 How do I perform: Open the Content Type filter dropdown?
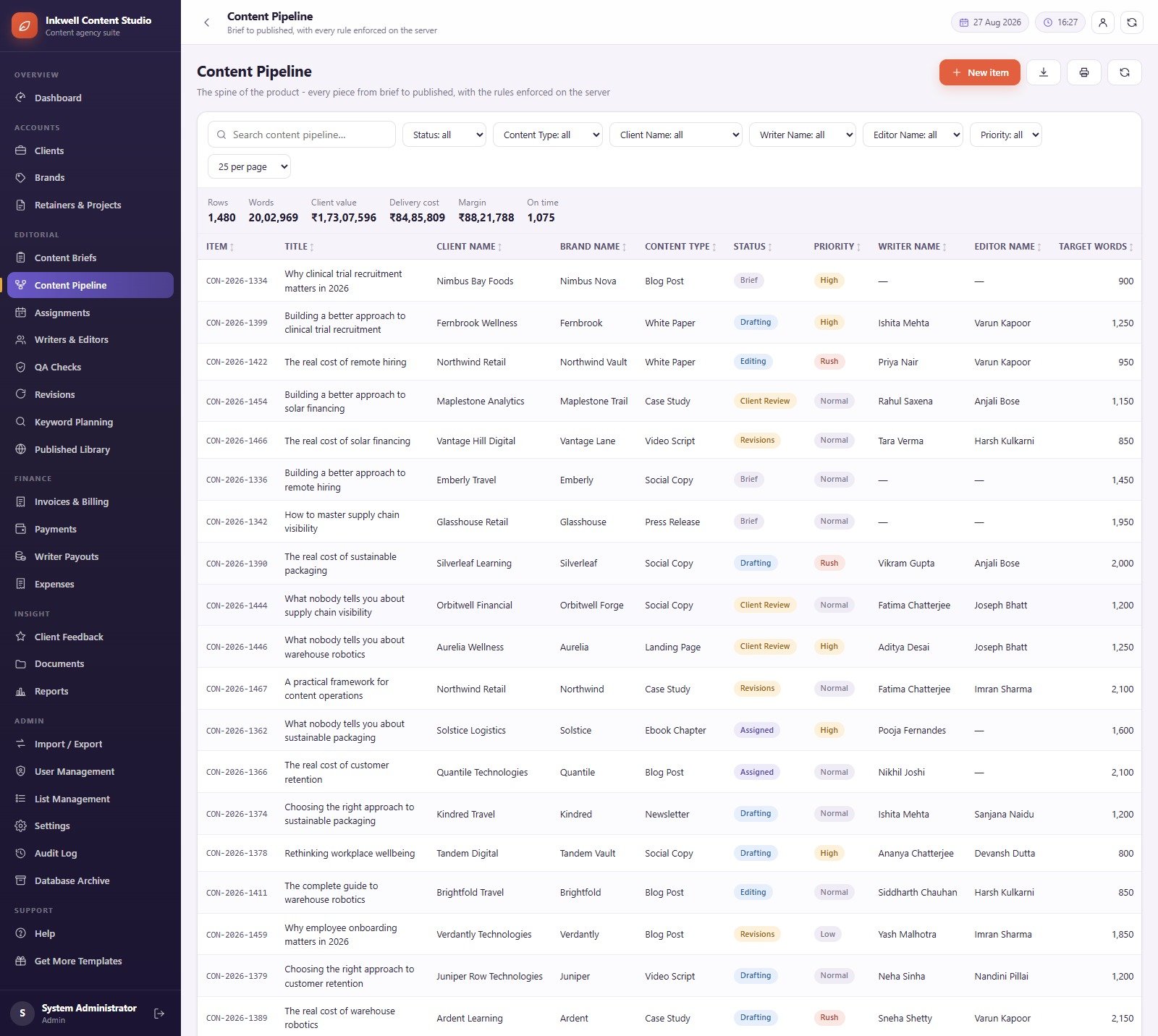point(548,135)
